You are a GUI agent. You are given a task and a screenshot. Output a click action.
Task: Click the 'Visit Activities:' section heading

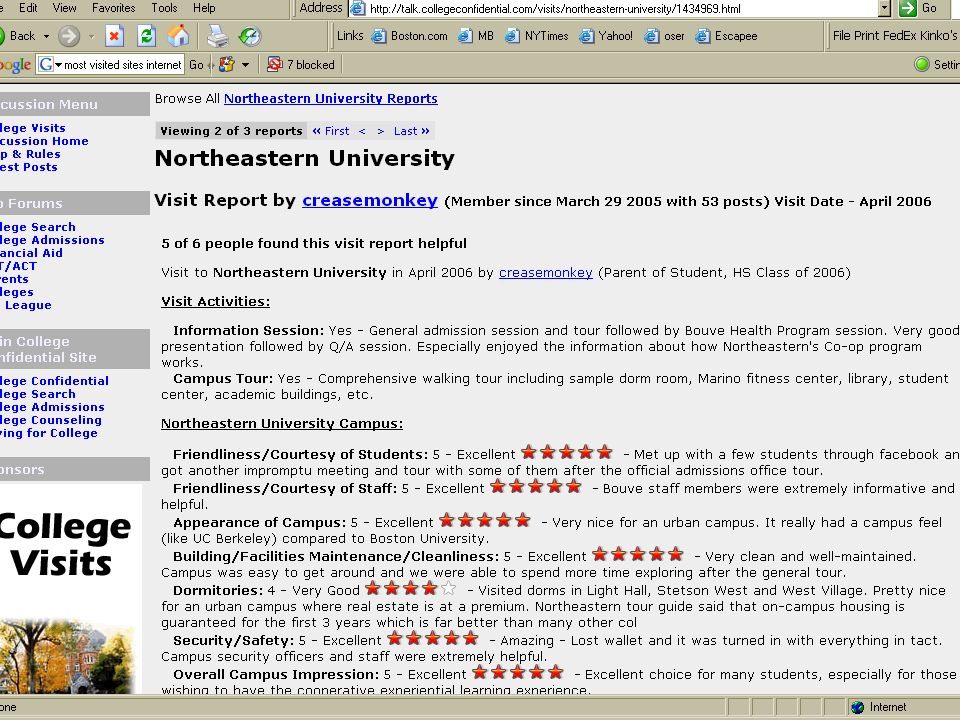pyautogui.click(x=216, y=302)
